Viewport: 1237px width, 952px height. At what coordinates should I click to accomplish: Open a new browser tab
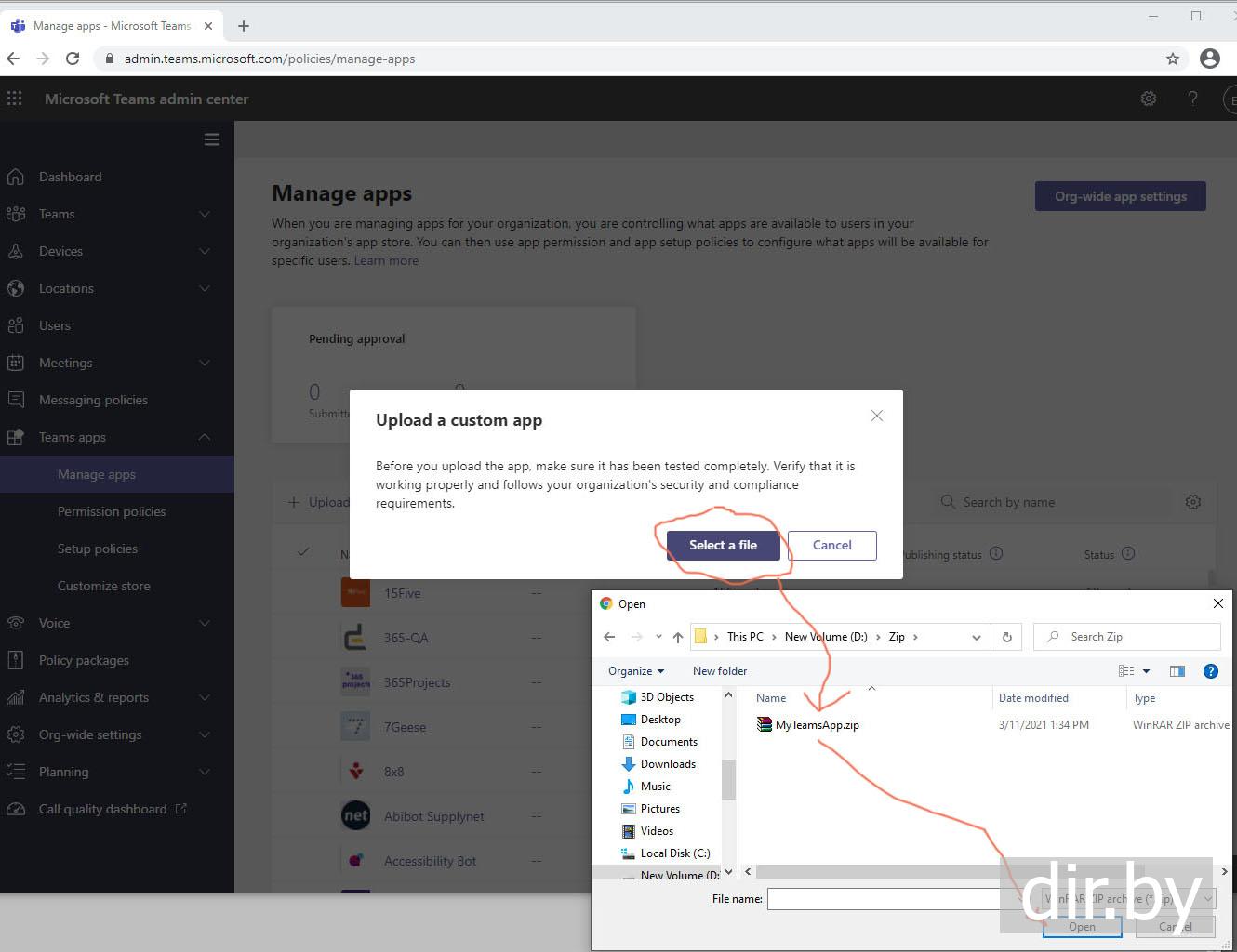pos(244,26)
